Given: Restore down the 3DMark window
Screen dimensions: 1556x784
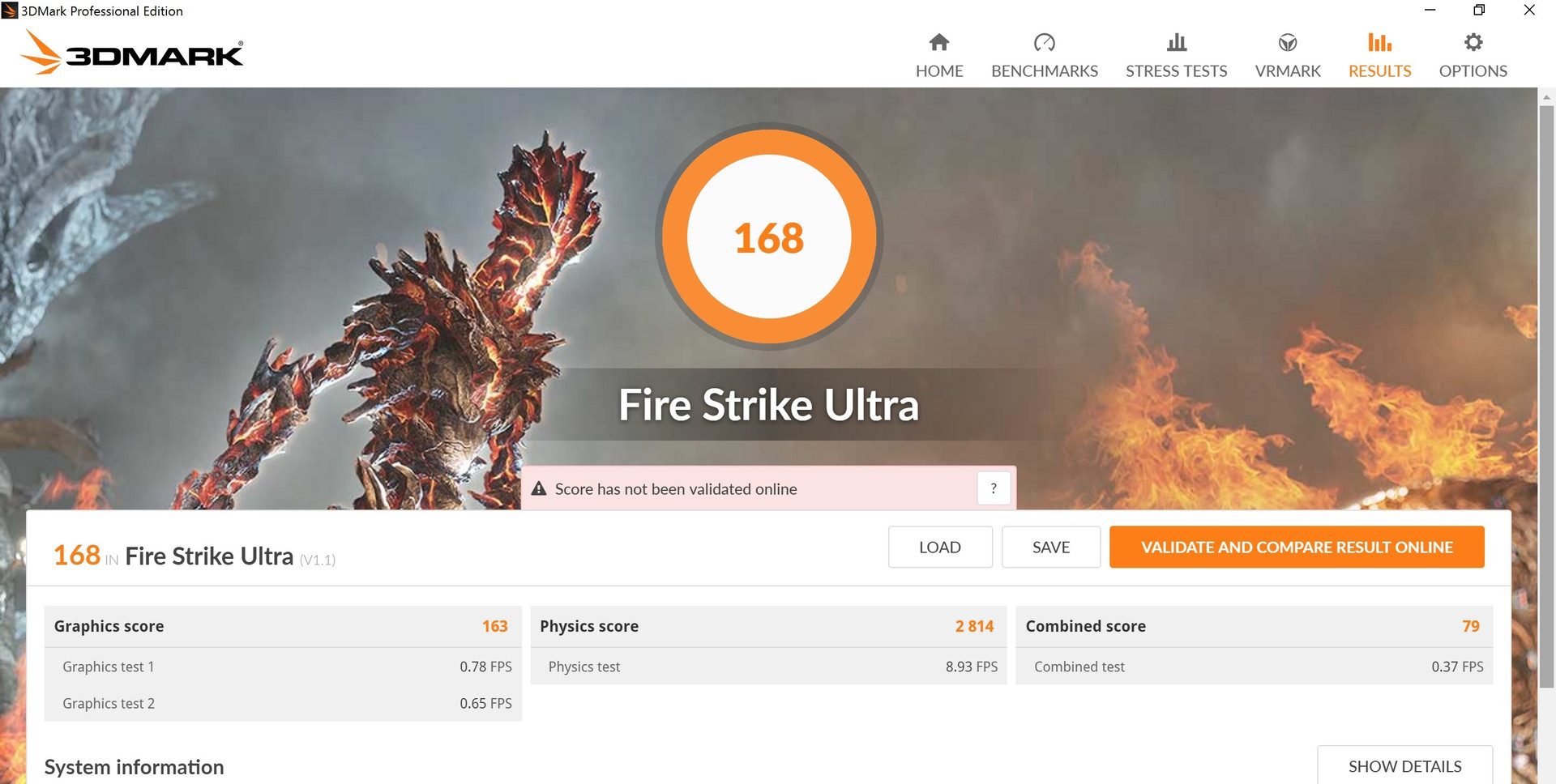Looking at the screenshot, I should tap(1479, 10).
